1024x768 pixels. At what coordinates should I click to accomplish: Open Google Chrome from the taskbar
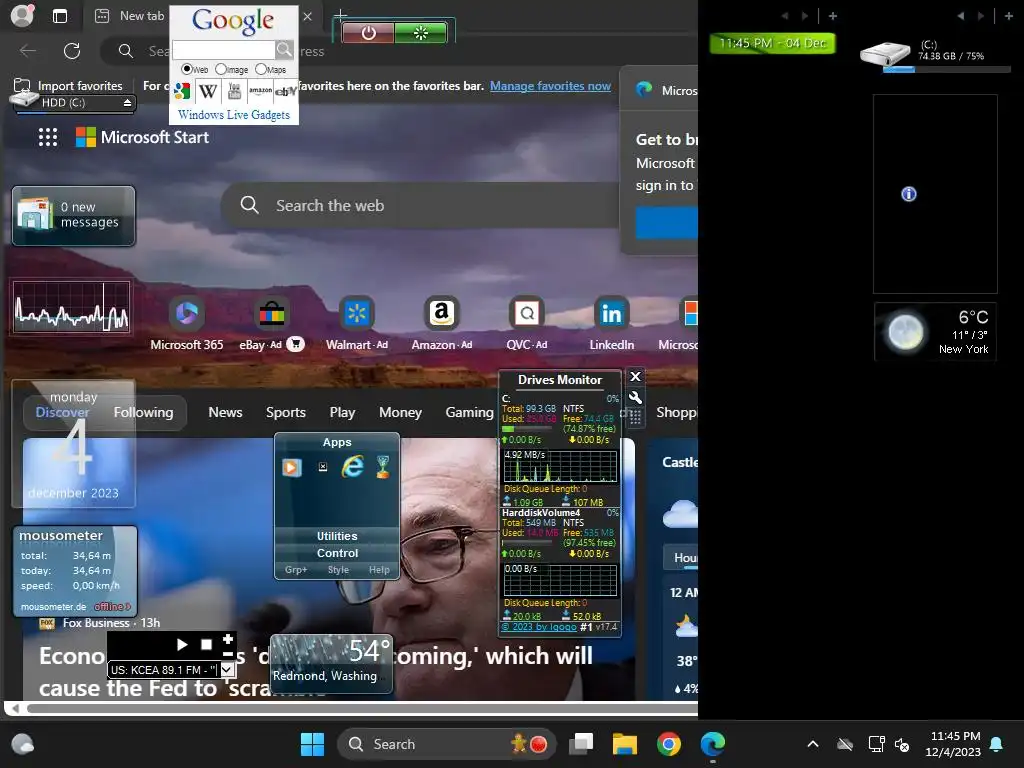point(668,744)
